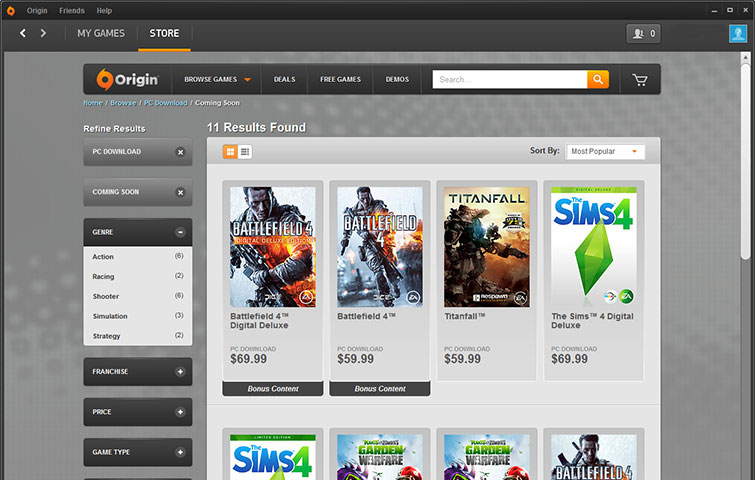This screenshot has height=480, width=755.
Task: Open the Help menu
Action: point(104,11)
